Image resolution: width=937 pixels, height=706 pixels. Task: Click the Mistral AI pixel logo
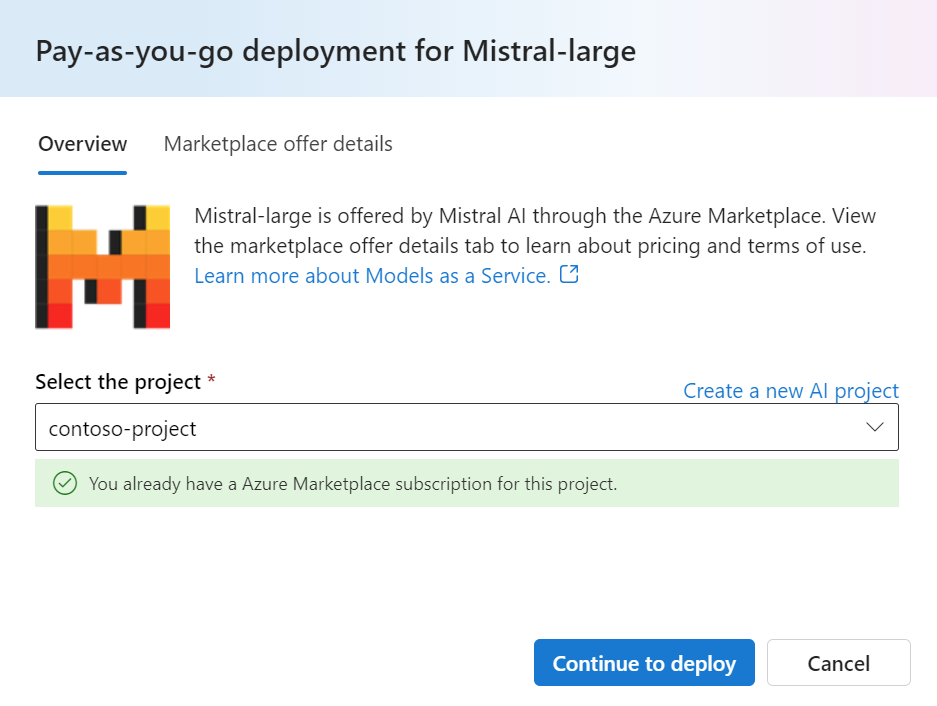103,267
